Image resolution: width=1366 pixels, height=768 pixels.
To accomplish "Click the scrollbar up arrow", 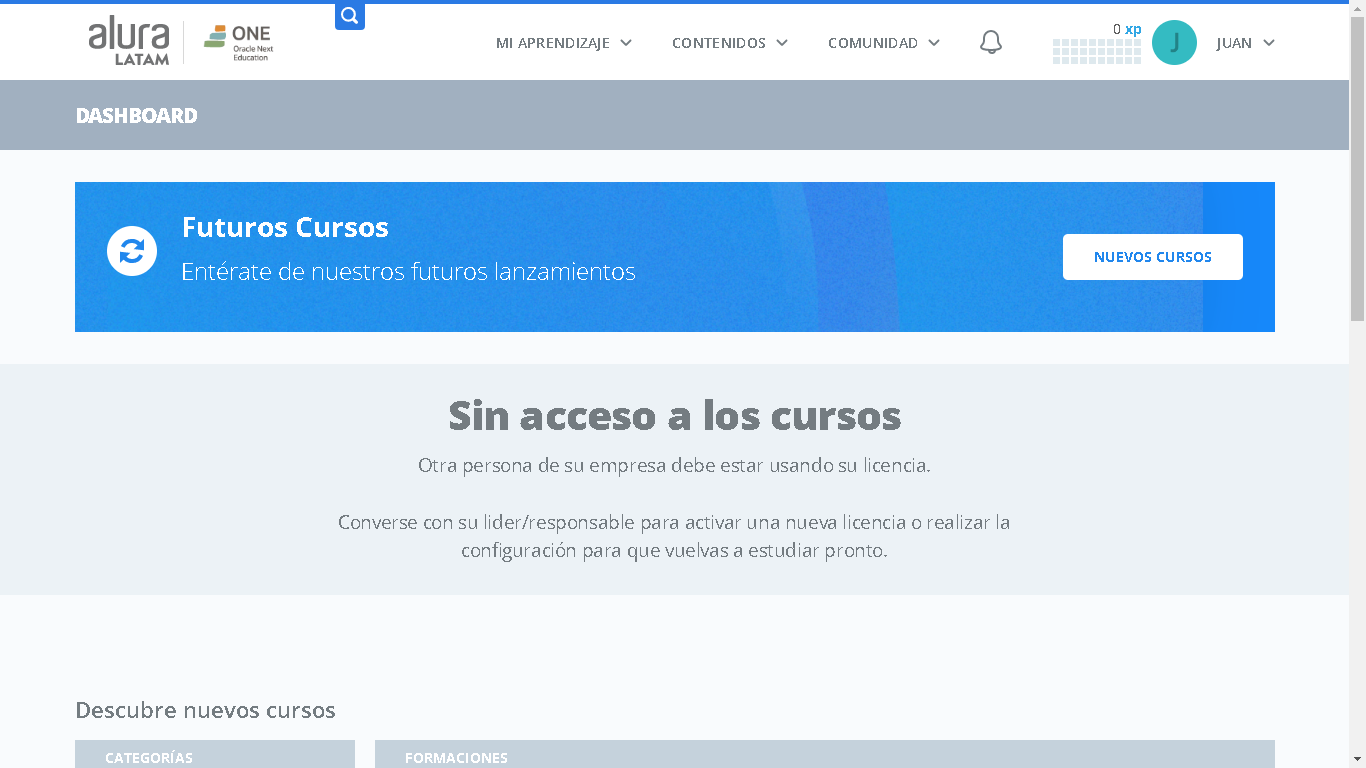I will 1357,8.
